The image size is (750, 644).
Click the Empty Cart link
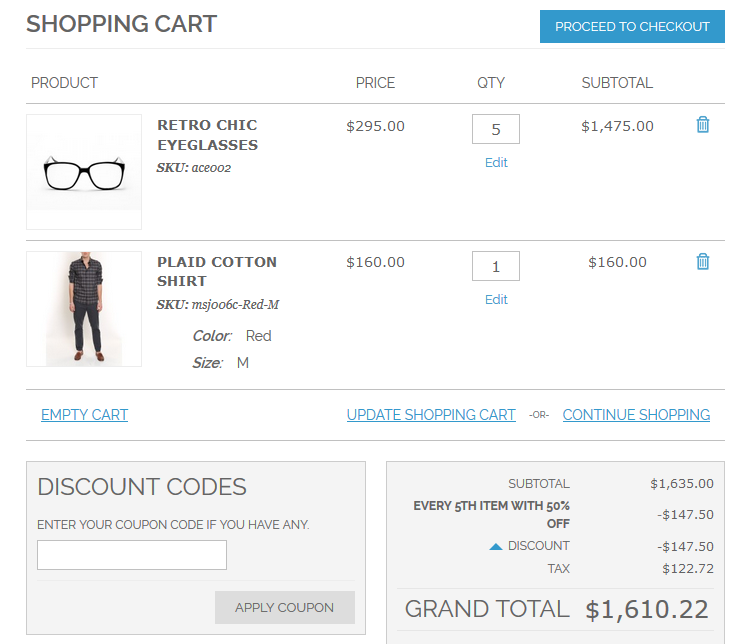click(84, 415)
